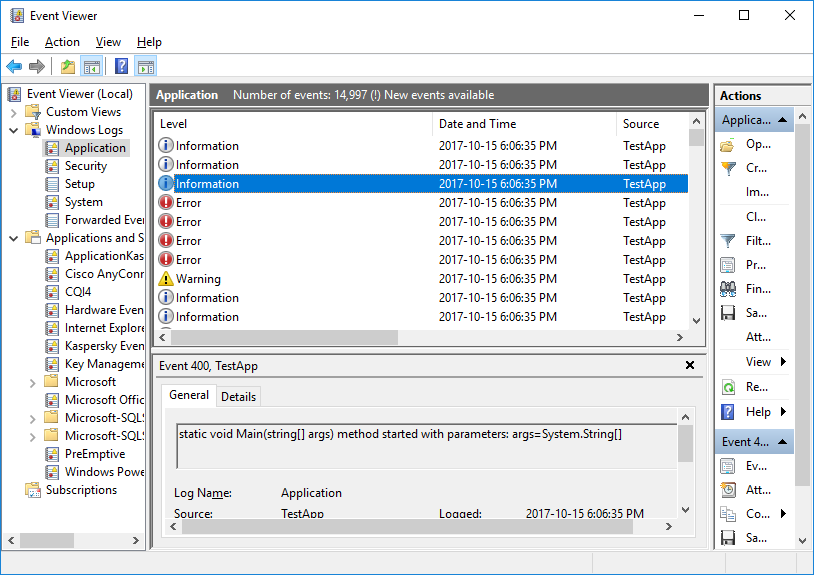Screen dimensions: 814x575
Task: Open the File menu
Action: [20, 42]
